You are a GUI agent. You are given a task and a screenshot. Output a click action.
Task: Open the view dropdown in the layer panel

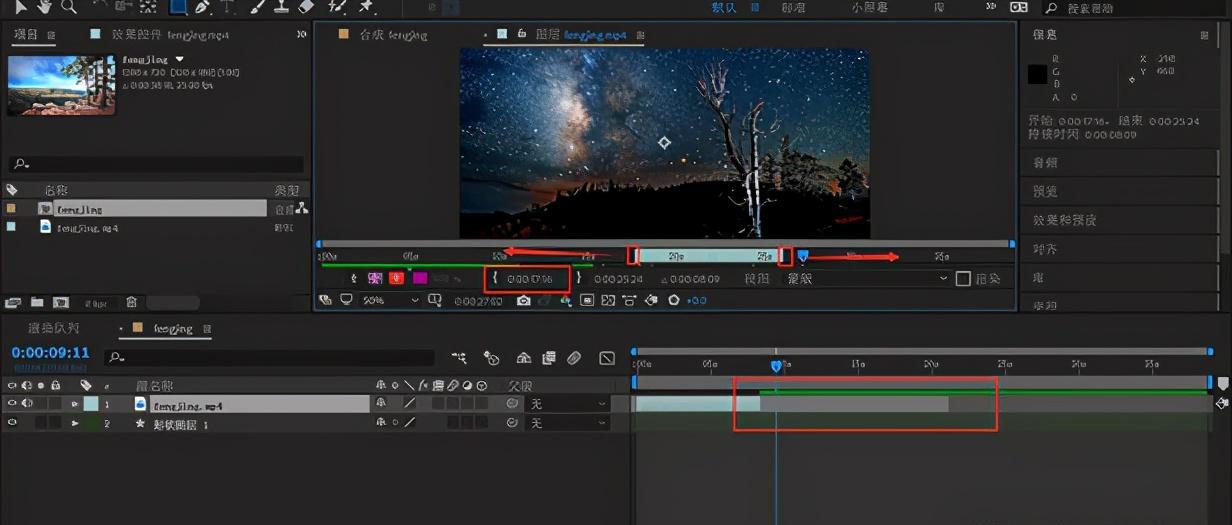(867, 279)
